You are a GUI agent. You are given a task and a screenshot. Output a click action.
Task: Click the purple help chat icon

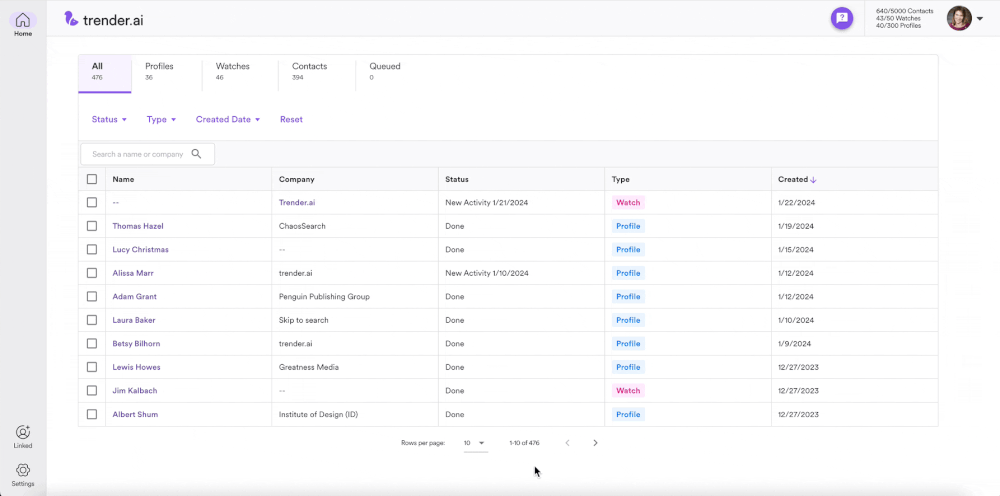(842, 18)
